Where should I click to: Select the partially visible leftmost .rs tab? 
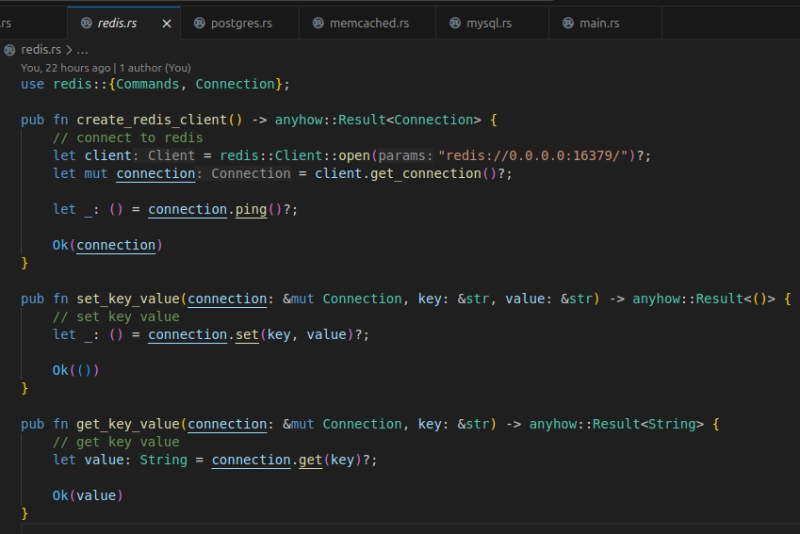click(x=6, y=22)
